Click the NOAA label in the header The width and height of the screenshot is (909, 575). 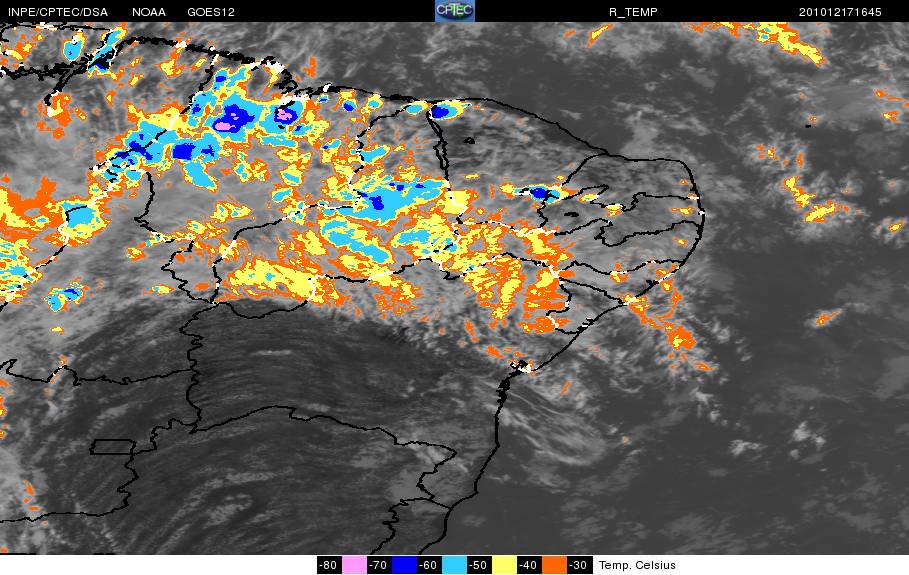[148, 12]
